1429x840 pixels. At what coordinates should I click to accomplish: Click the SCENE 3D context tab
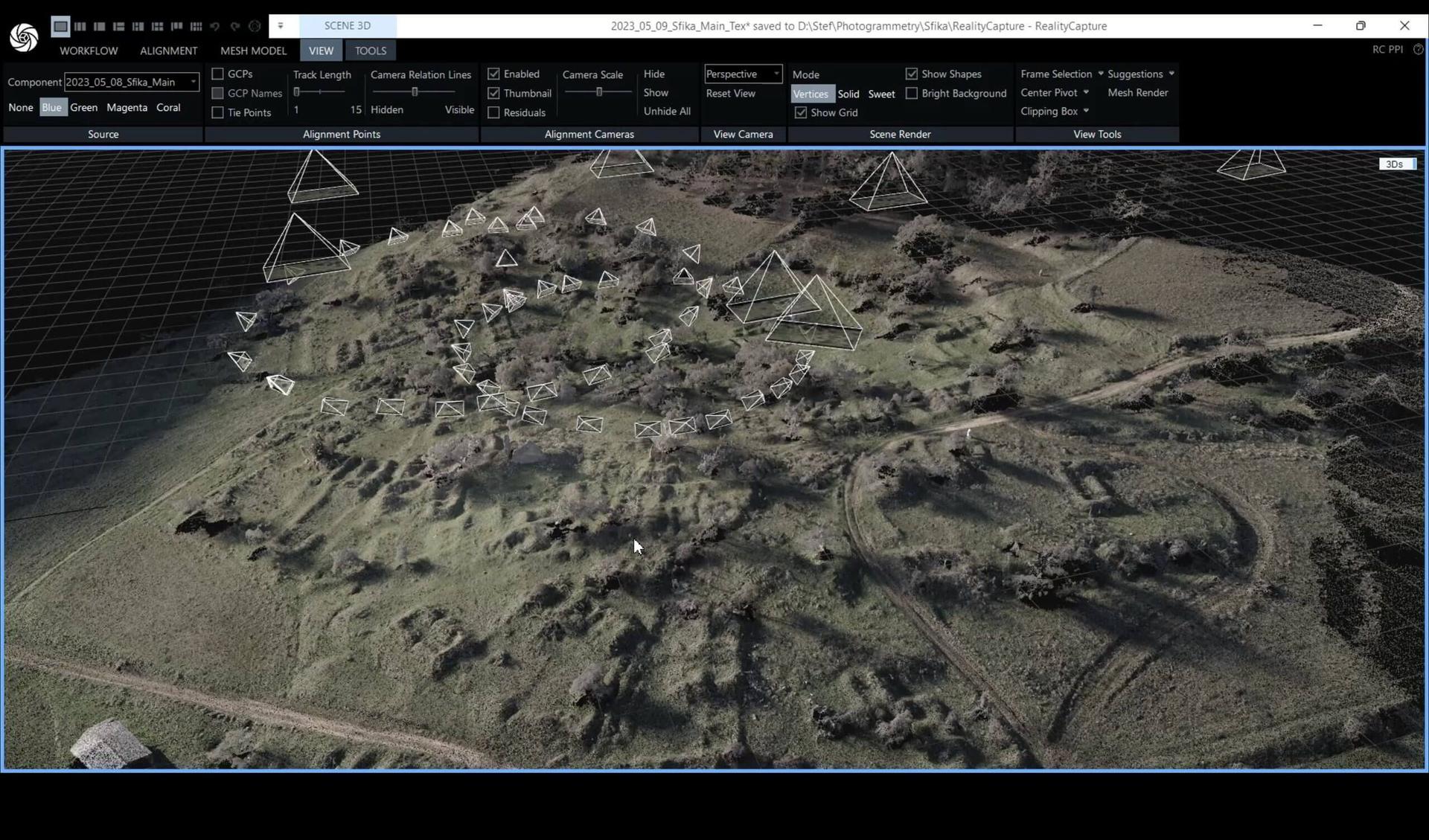(x=348, y=25)
